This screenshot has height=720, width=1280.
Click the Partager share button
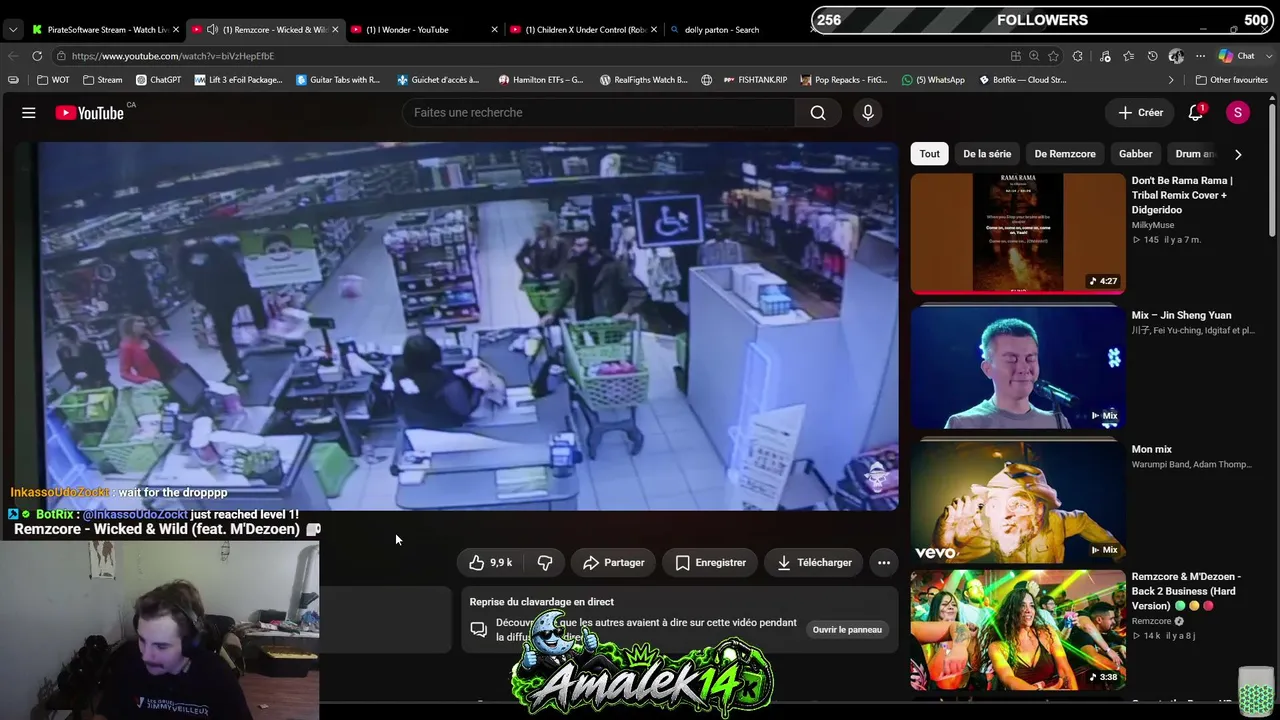point(614,563)
